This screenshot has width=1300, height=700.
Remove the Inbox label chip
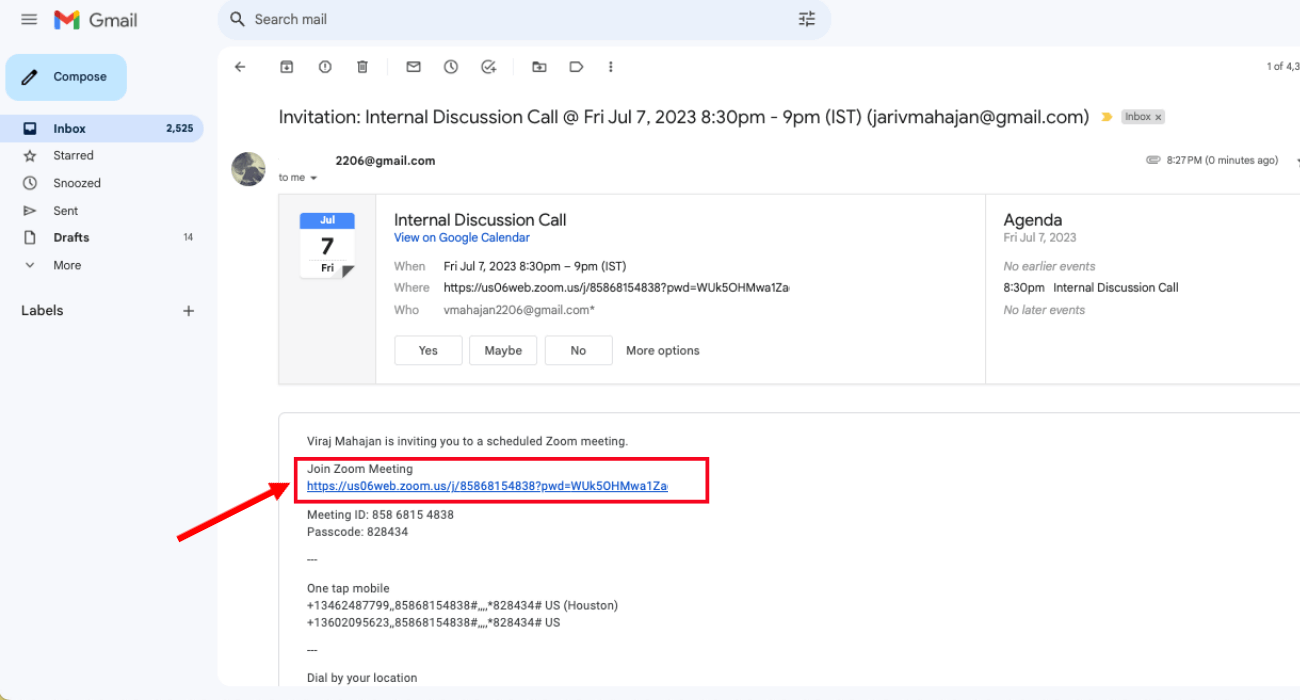(1159, 117)
